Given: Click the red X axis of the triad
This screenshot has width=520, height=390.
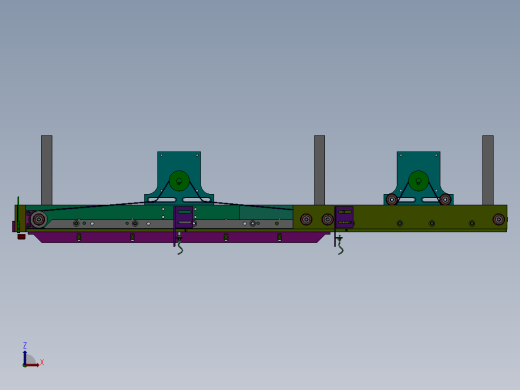Looking at the screenshot, I should (32, 365).
